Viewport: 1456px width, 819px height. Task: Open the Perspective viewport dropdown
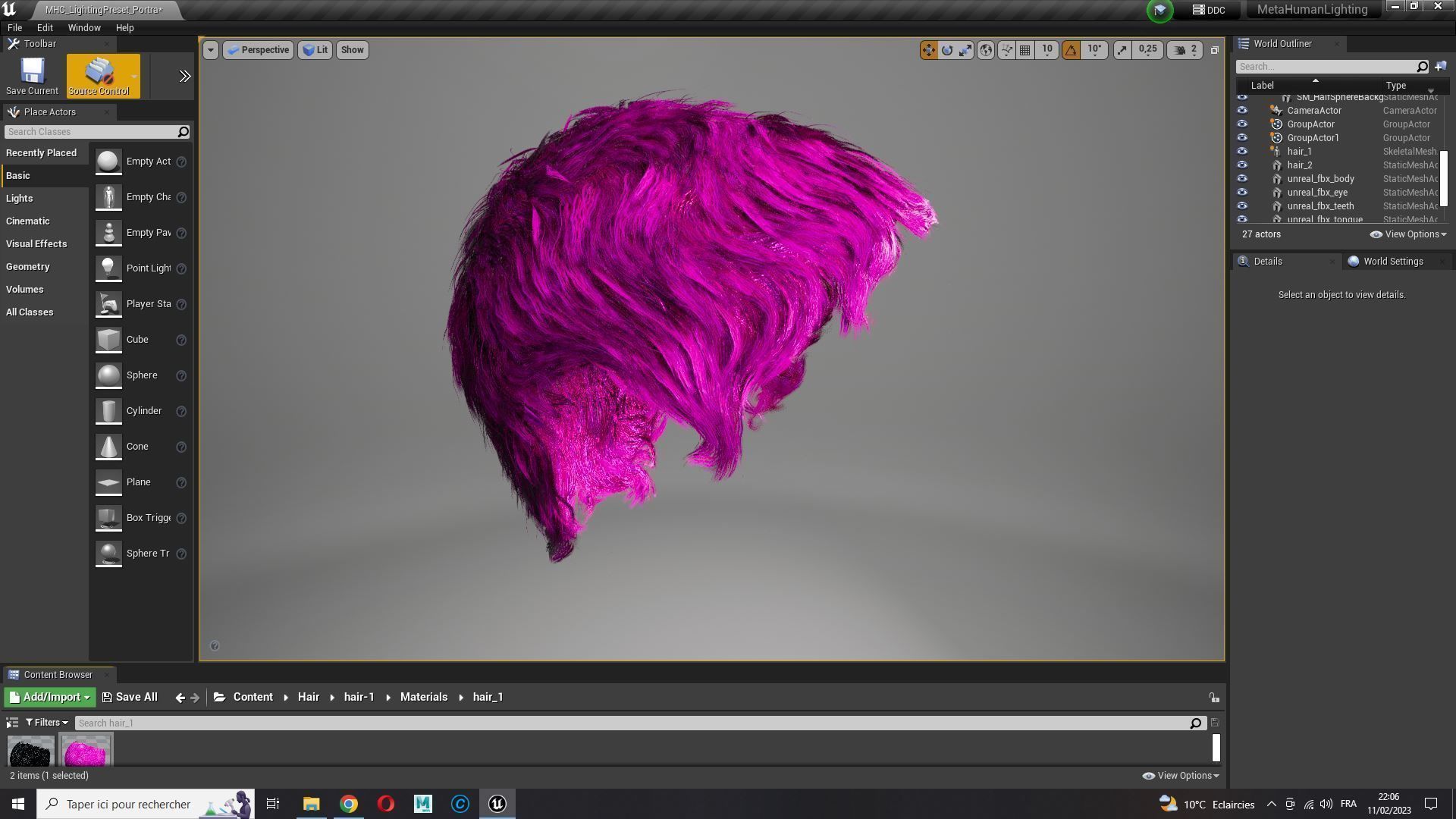pyautogui.click(x=258, y=50)
